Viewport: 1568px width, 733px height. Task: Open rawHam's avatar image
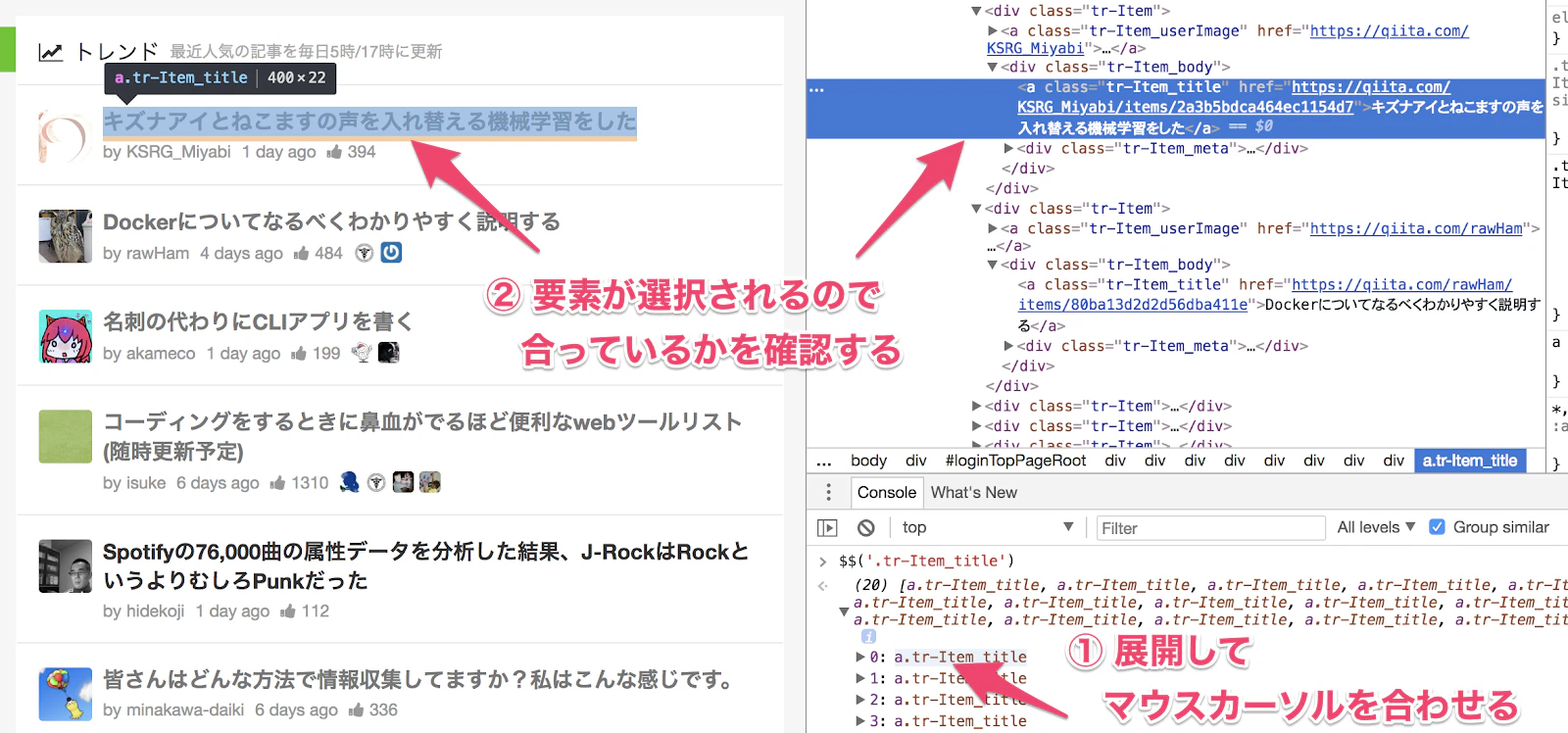pyautogui.click(x=65, y=235)
